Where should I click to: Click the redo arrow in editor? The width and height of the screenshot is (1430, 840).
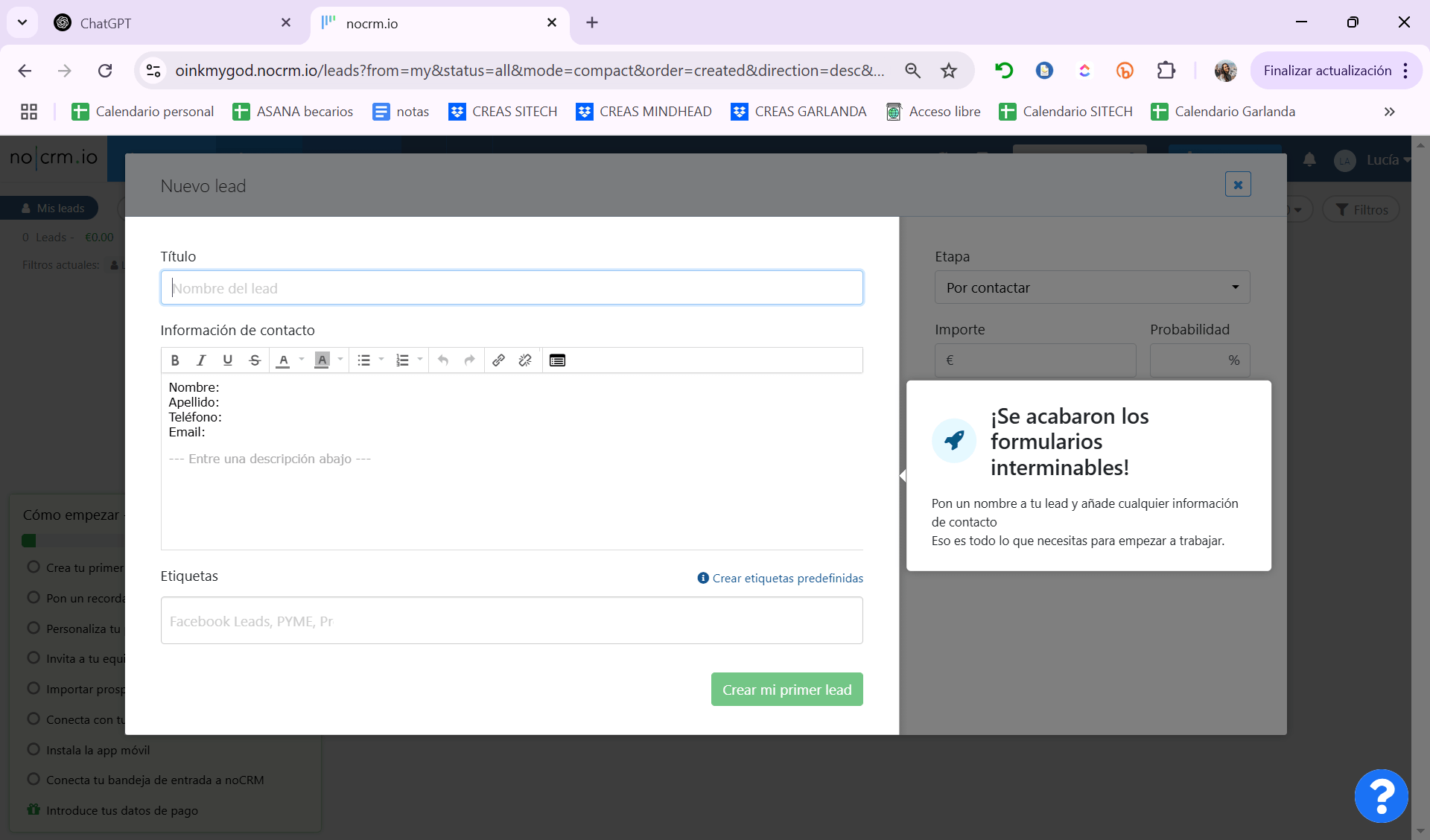469,360
